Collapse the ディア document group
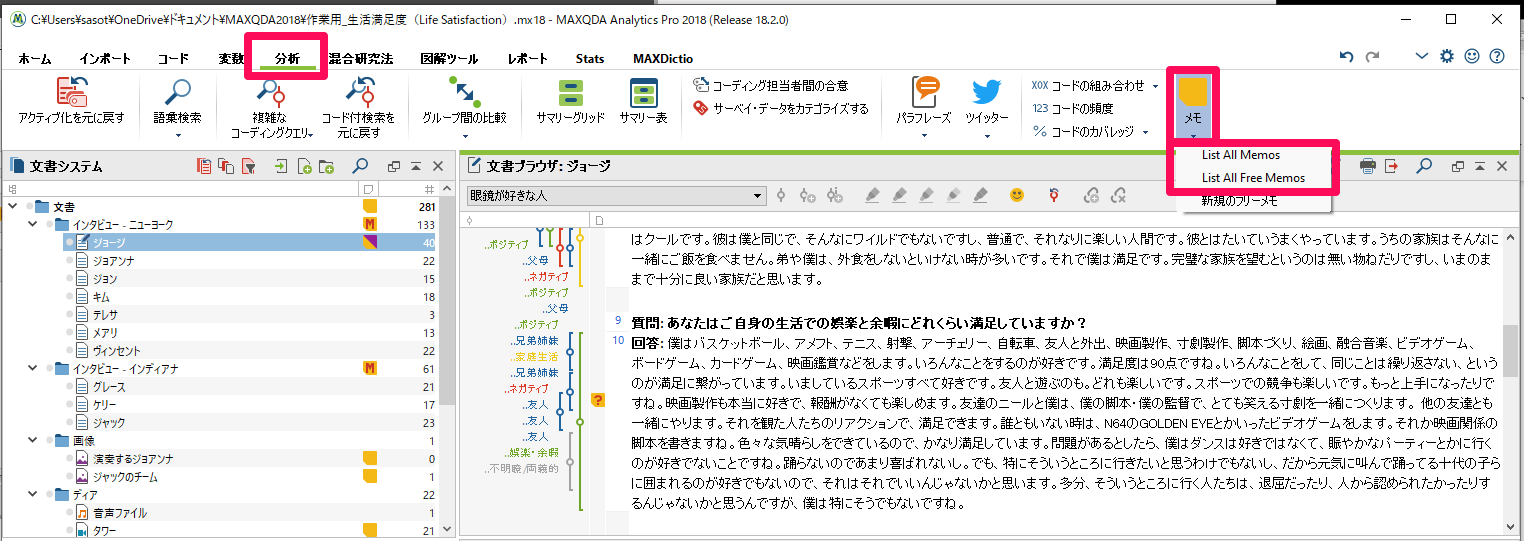Viewport: 1524px width, 541px height. [x=33, y=495]
